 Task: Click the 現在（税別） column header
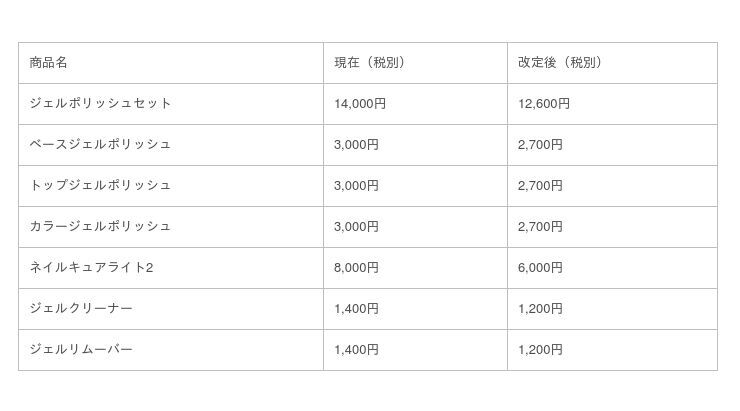369,63
